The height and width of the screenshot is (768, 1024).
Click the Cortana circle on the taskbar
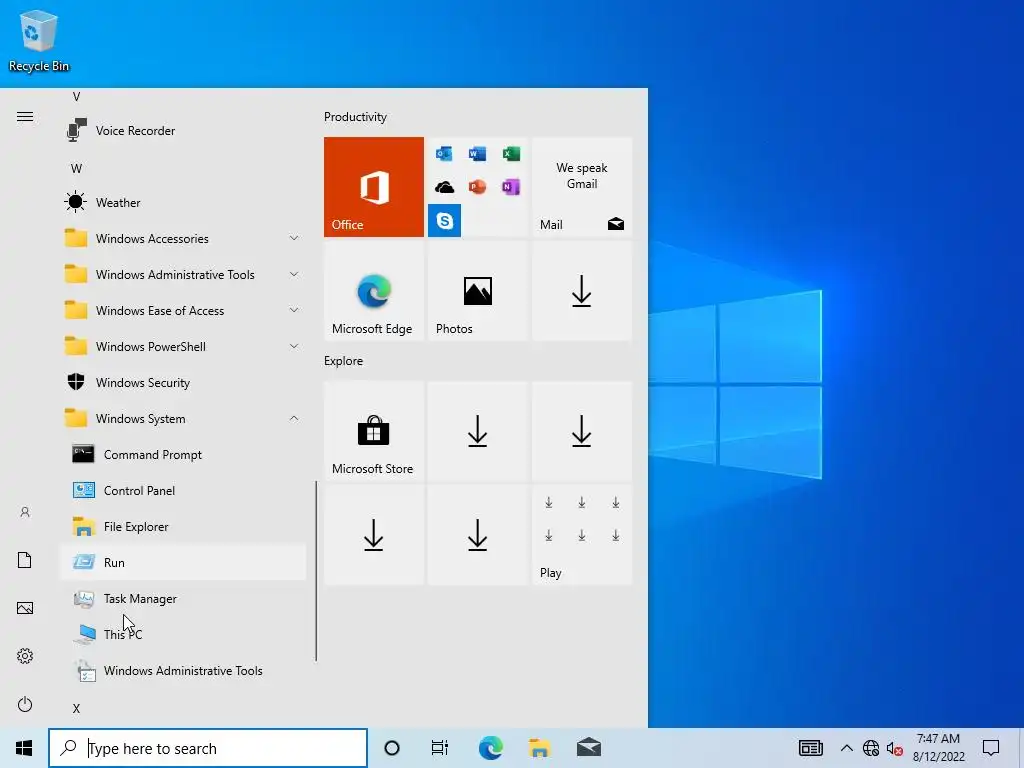click(392, 748)
